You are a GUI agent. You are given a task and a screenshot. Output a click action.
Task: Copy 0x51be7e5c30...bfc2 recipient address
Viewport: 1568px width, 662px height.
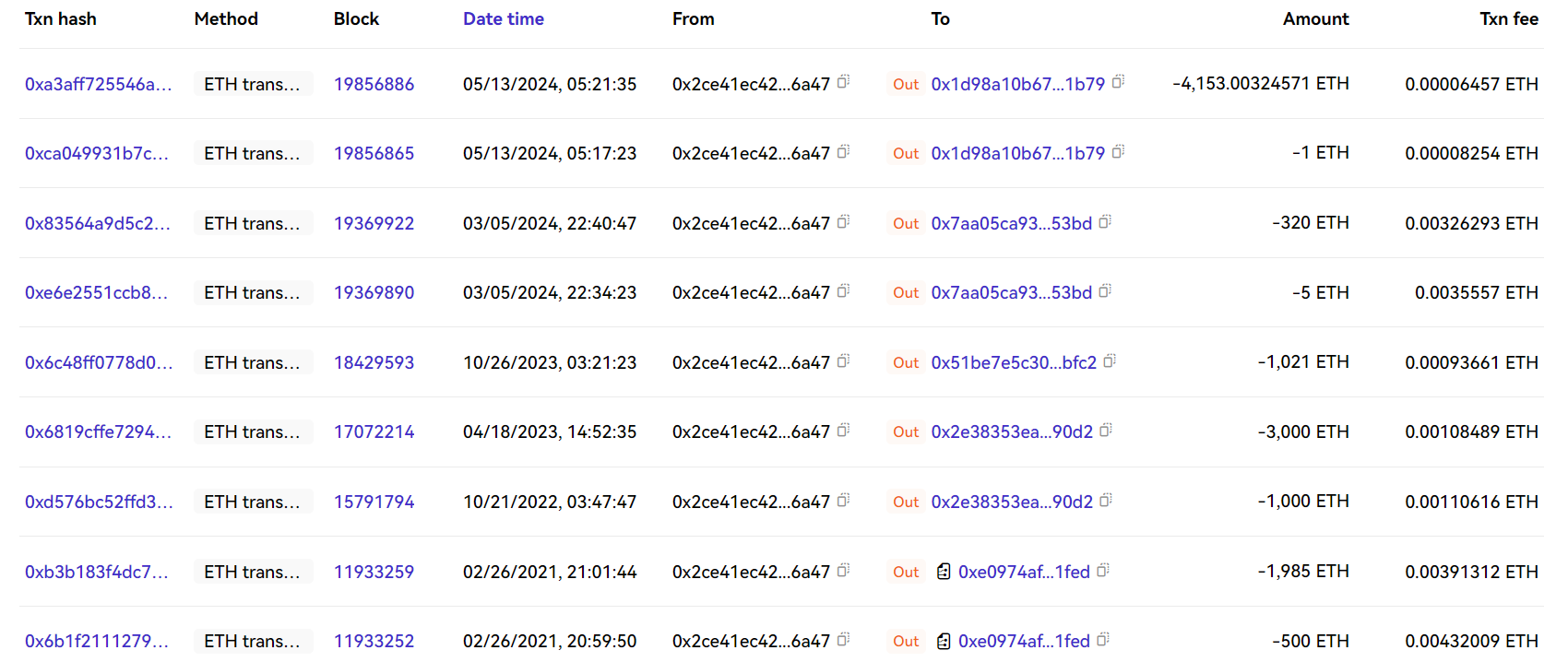[1110, 361]
